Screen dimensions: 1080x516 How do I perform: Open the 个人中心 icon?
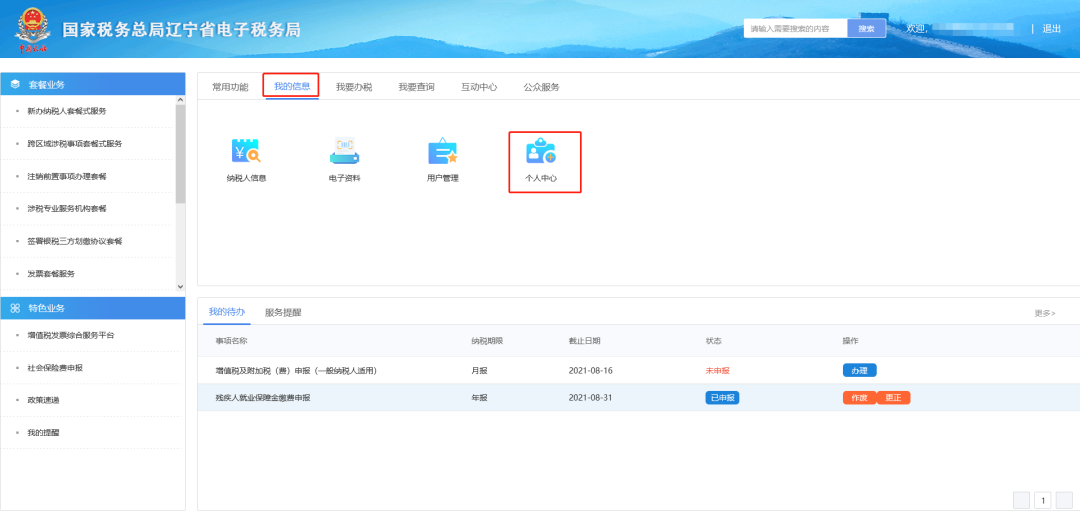pyautogui.click(x=541, y=151)
